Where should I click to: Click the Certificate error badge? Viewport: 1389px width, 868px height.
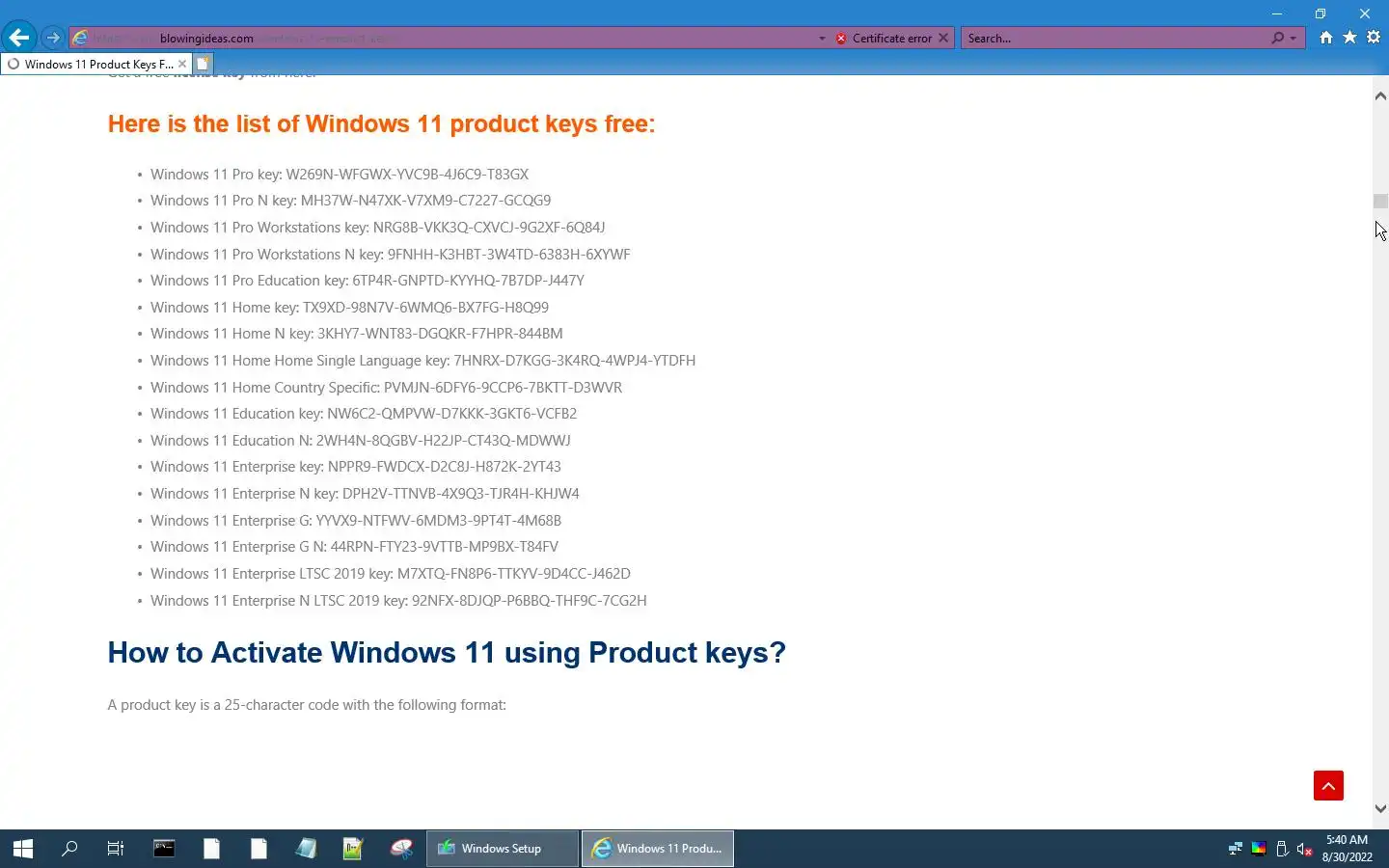click(884, 39)
